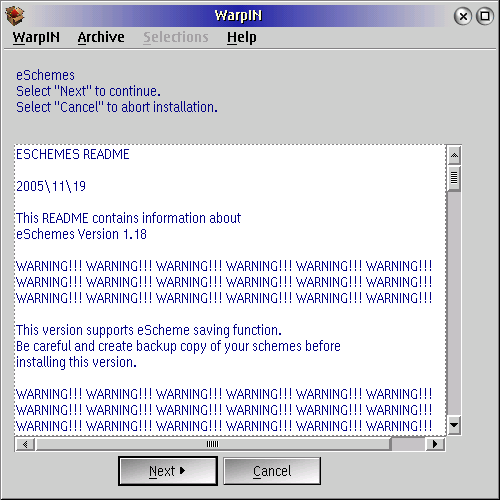500x500 pixels.
Task: Open the WarpIN menu
Action: click(36, 37)
